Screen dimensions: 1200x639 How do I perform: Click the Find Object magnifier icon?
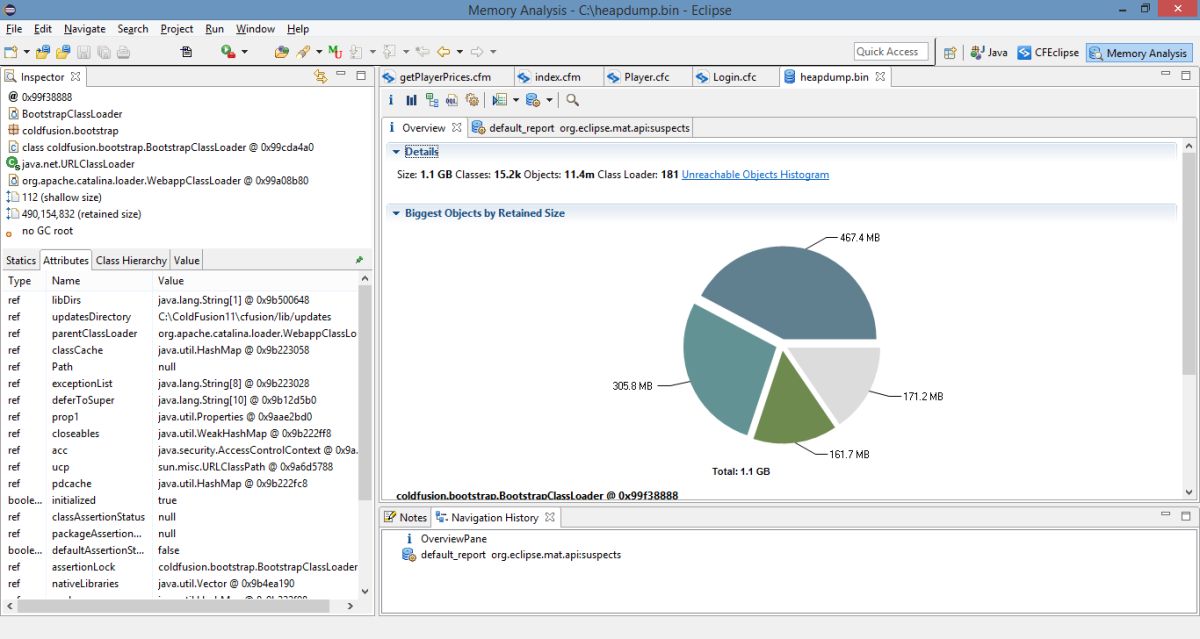[572, 100]
